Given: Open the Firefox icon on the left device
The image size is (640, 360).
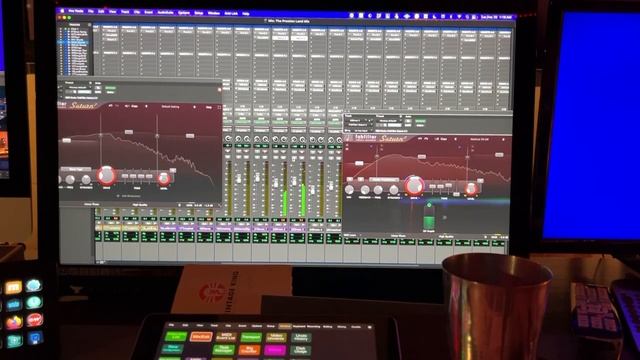Looking at the screenshot, I should (x=13, y=322).
